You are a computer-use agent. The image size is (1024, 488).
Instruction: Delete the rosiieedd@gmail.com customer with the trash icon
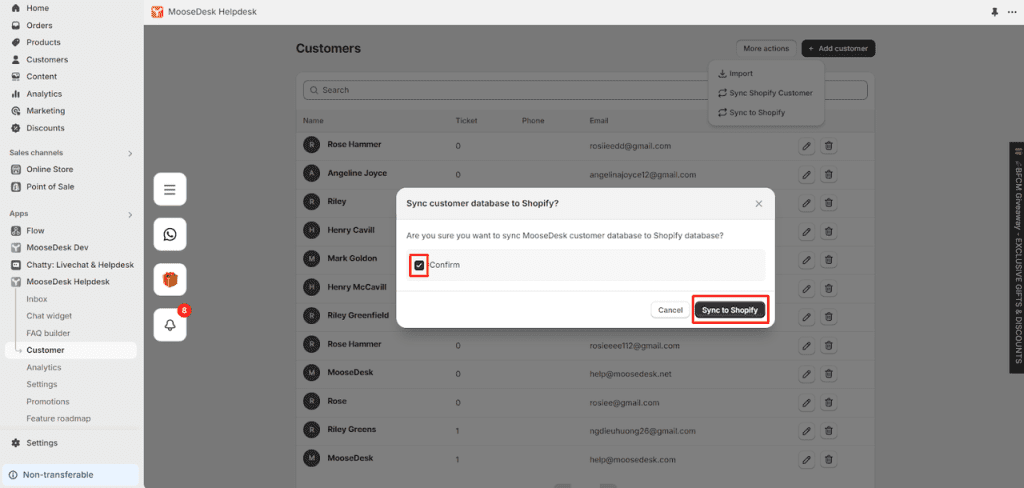(x=828, y=146)
